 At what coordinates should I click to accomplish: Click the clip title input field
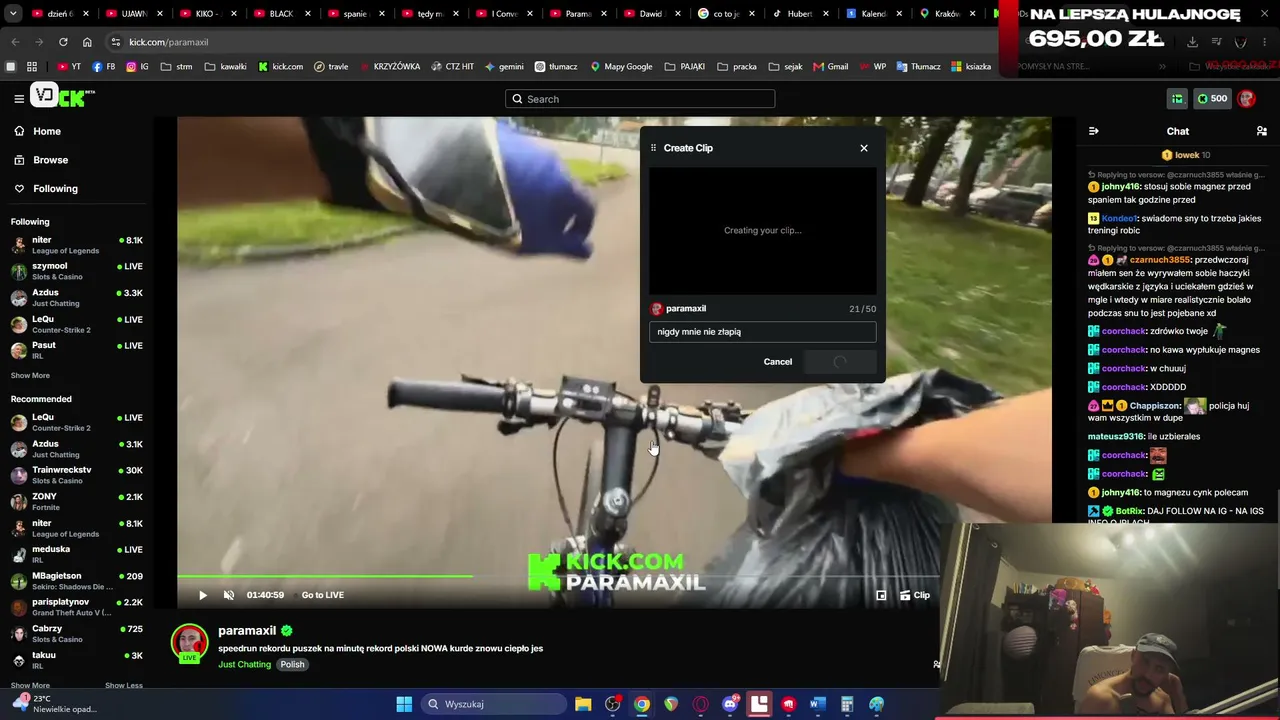[762, 332]
